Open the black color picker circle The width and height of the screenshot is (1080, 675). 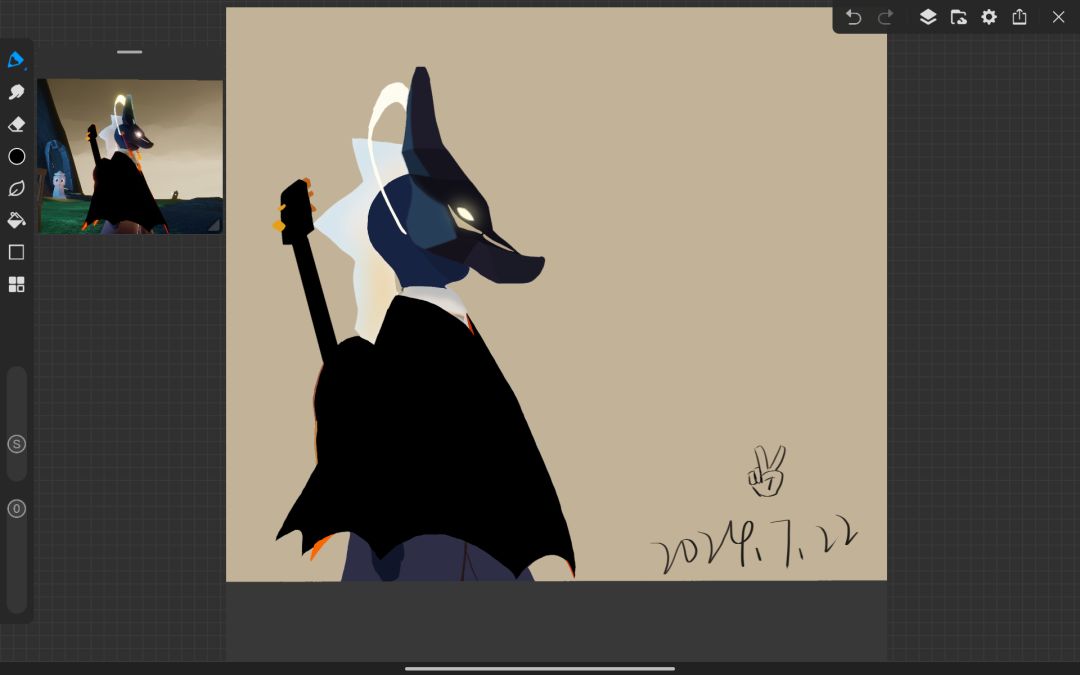click(x=17, y=156)
